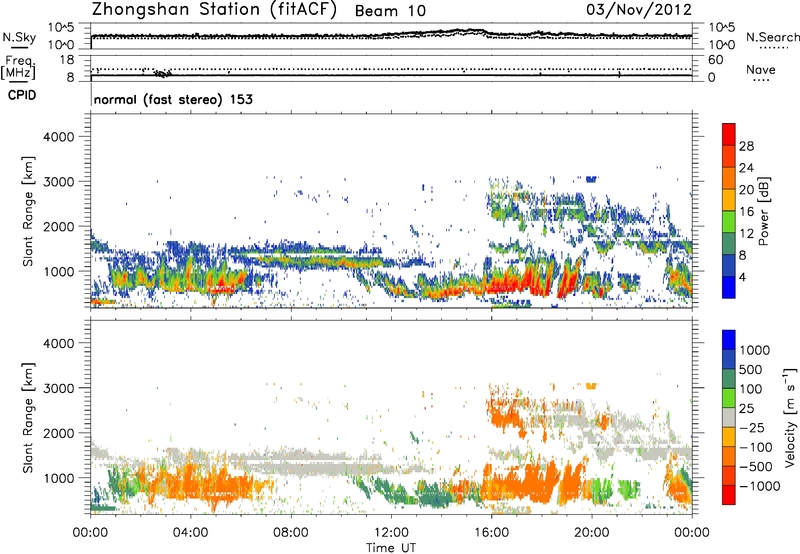This screenshot has height=554, width=800.
Task: Select the "Beam 10" label
Action: (x=390, y=11)
